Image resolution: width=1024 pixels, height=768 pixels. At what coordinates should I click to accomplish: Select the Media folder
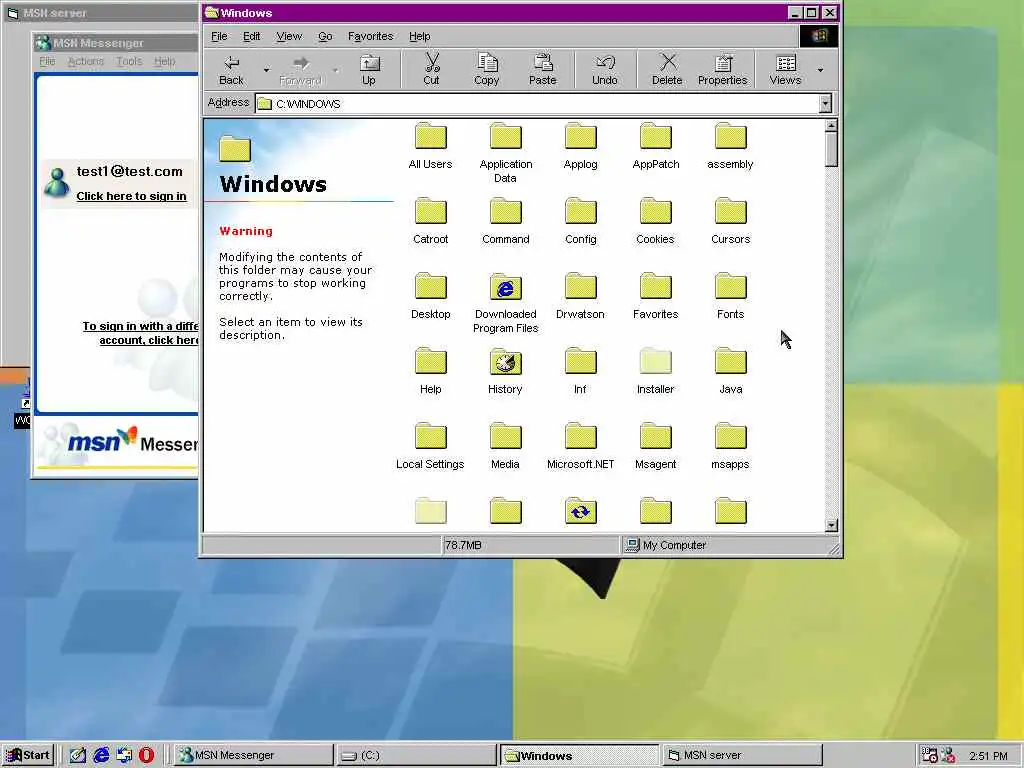pos(505,447)
